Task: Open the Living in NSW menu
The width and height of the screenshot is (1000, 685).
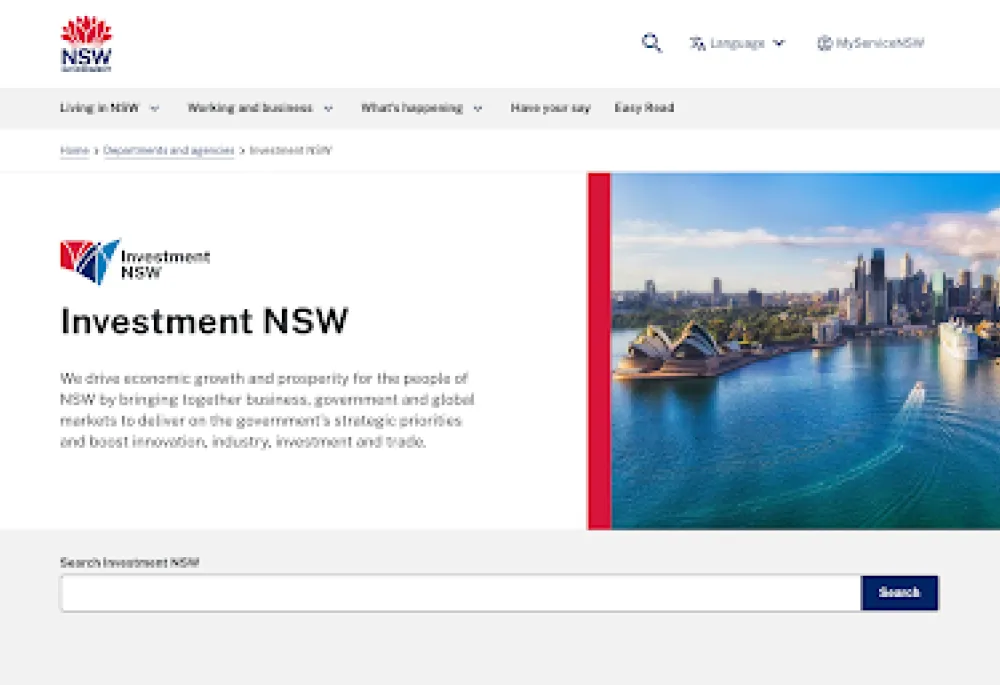Action: click(x=99, y=108)
